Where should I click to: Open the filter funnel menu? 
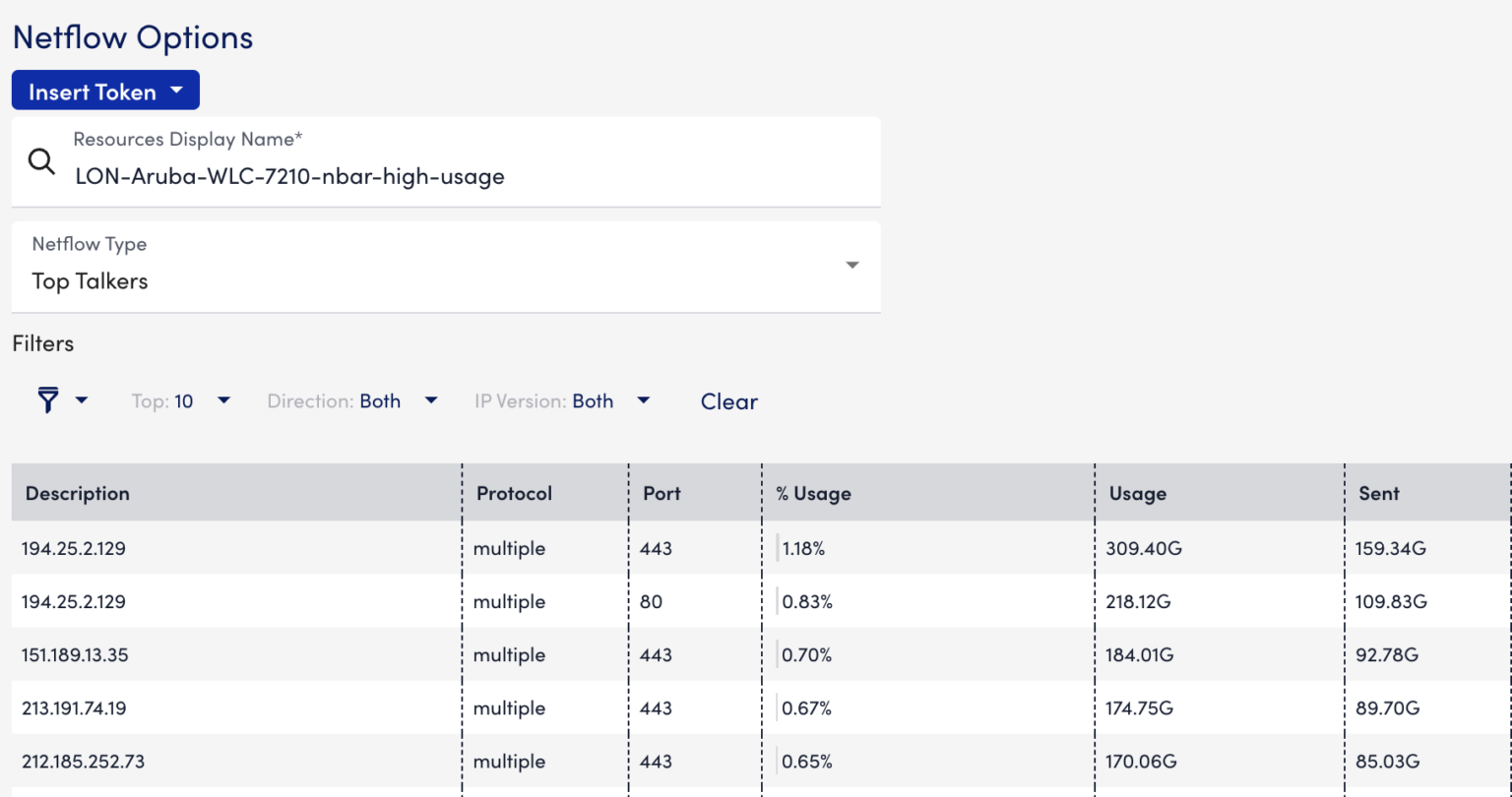(62, 400)
